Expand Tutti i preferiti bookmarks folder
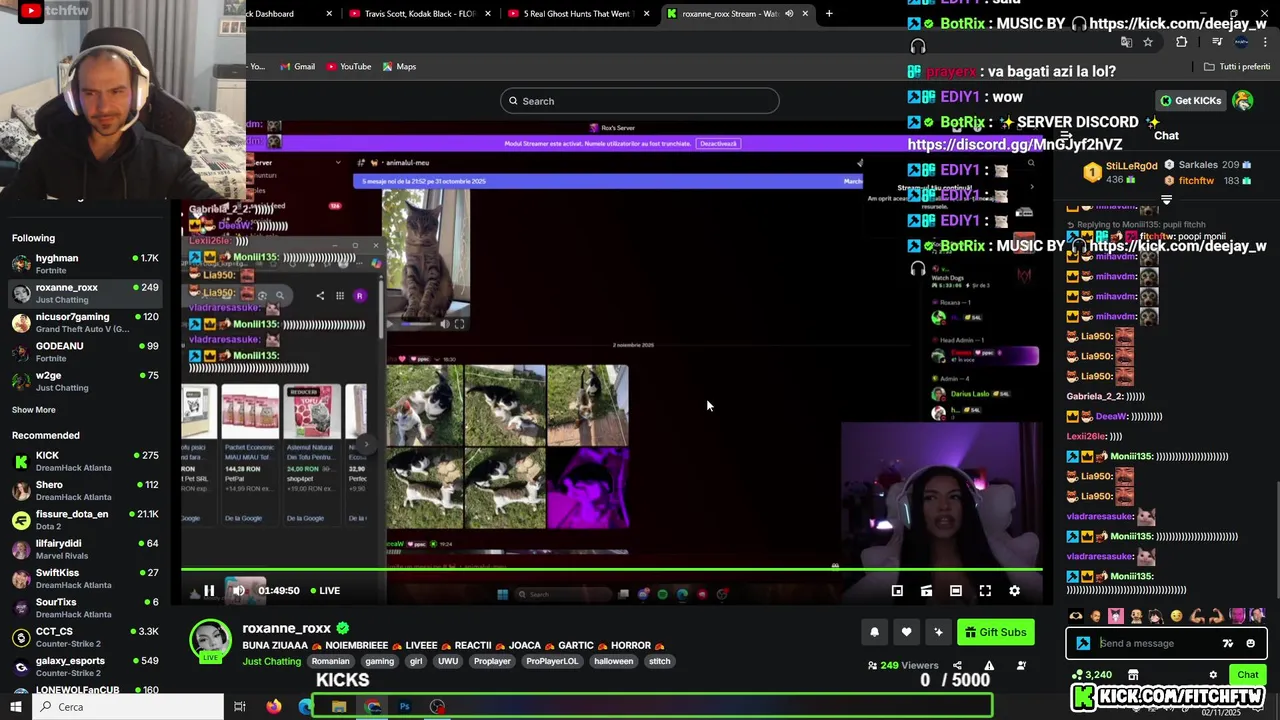Image resolution: width=1280 pixels, height=720 pixels. 1237,67
